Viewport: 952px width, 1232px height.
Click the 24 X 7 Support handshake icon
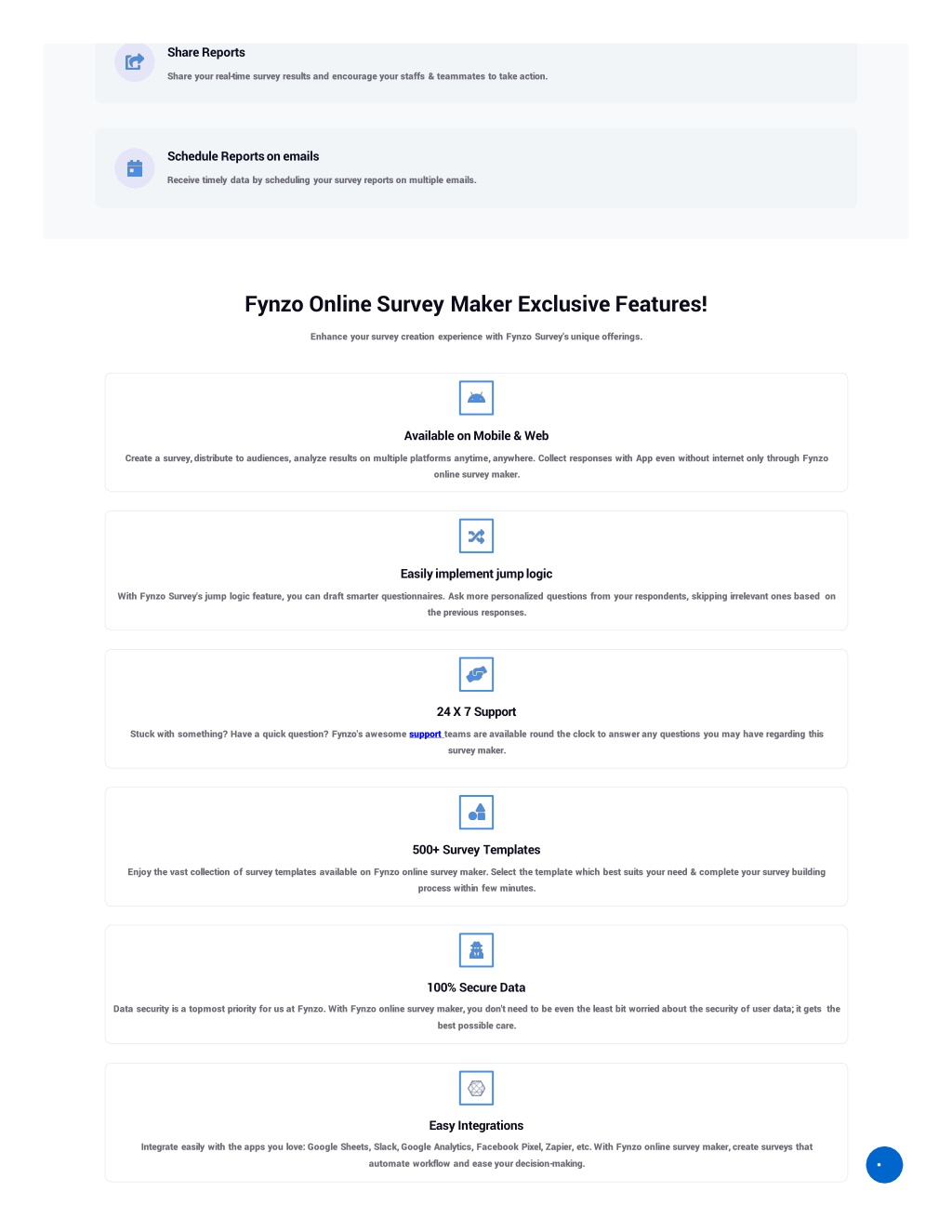point(476,674)
